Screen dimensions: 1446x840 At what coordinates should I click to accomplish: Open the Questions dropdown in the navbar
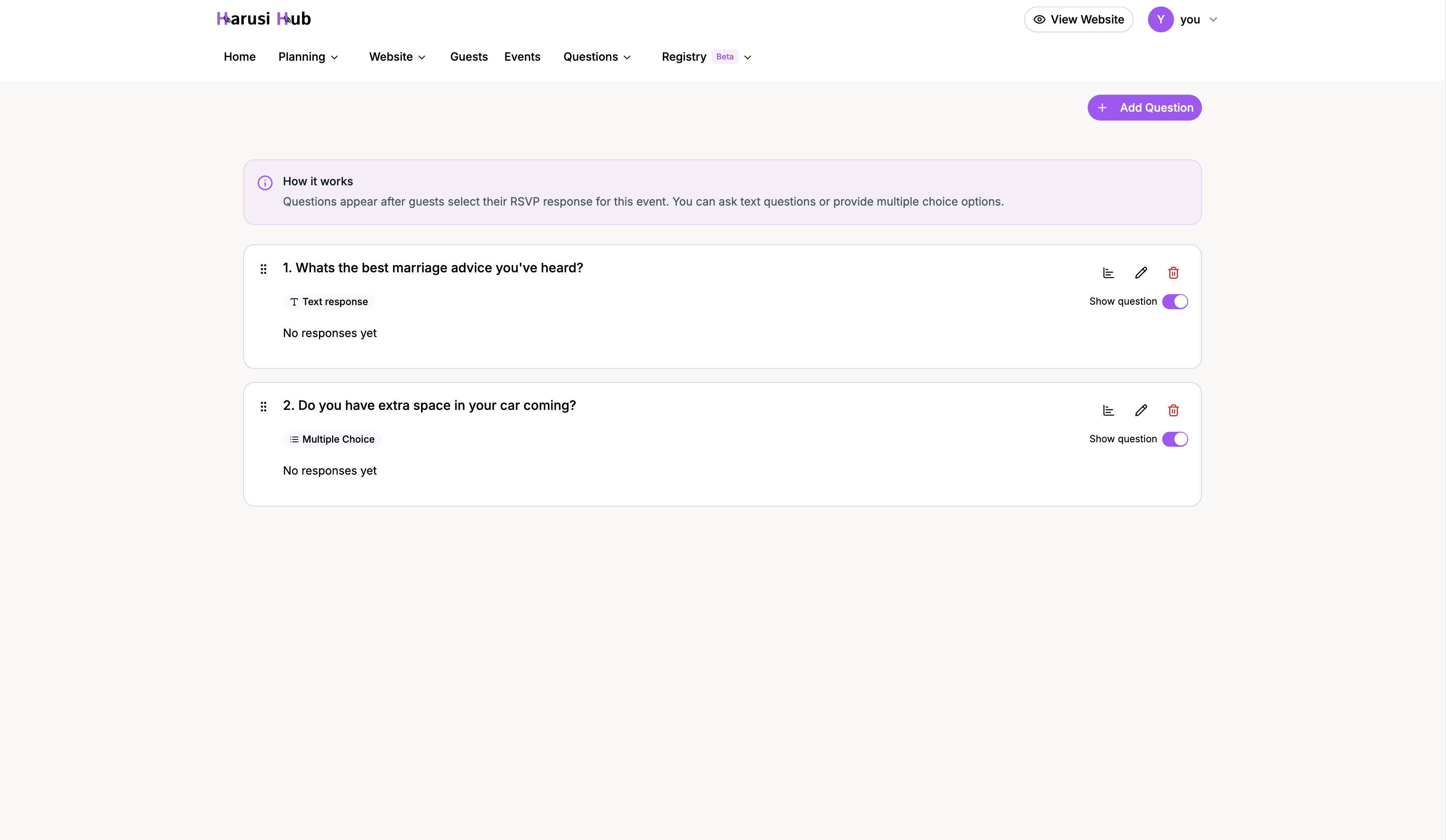[x=597, y=57]
